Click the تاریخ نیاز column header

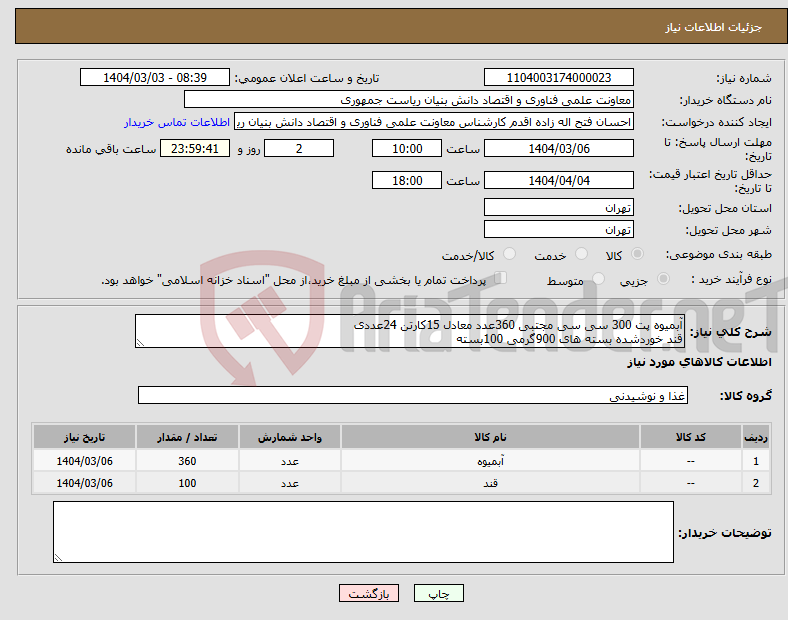click(84, 437)
